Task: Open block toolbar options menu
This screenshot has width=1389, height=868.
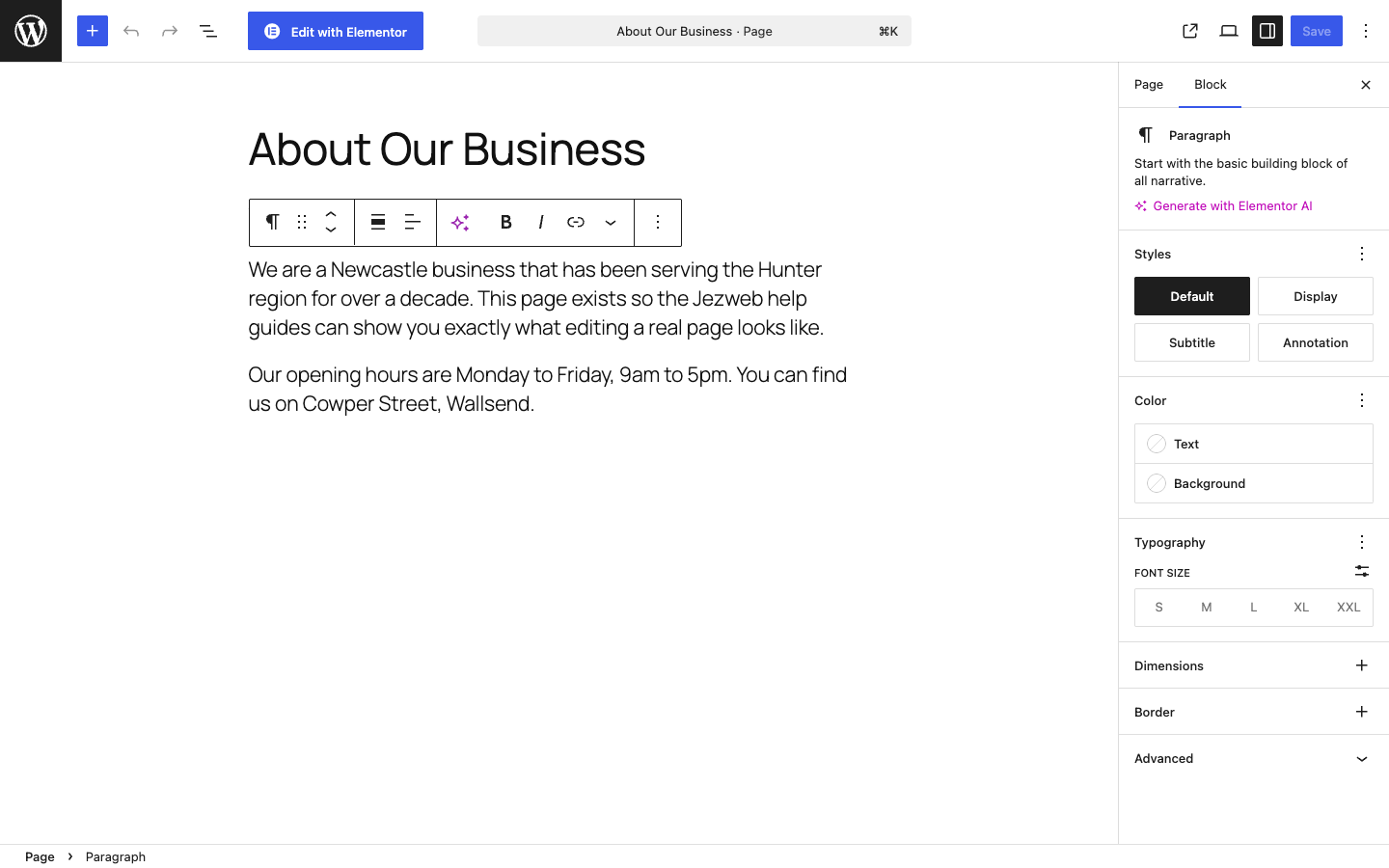Action: tap(658, 223)
